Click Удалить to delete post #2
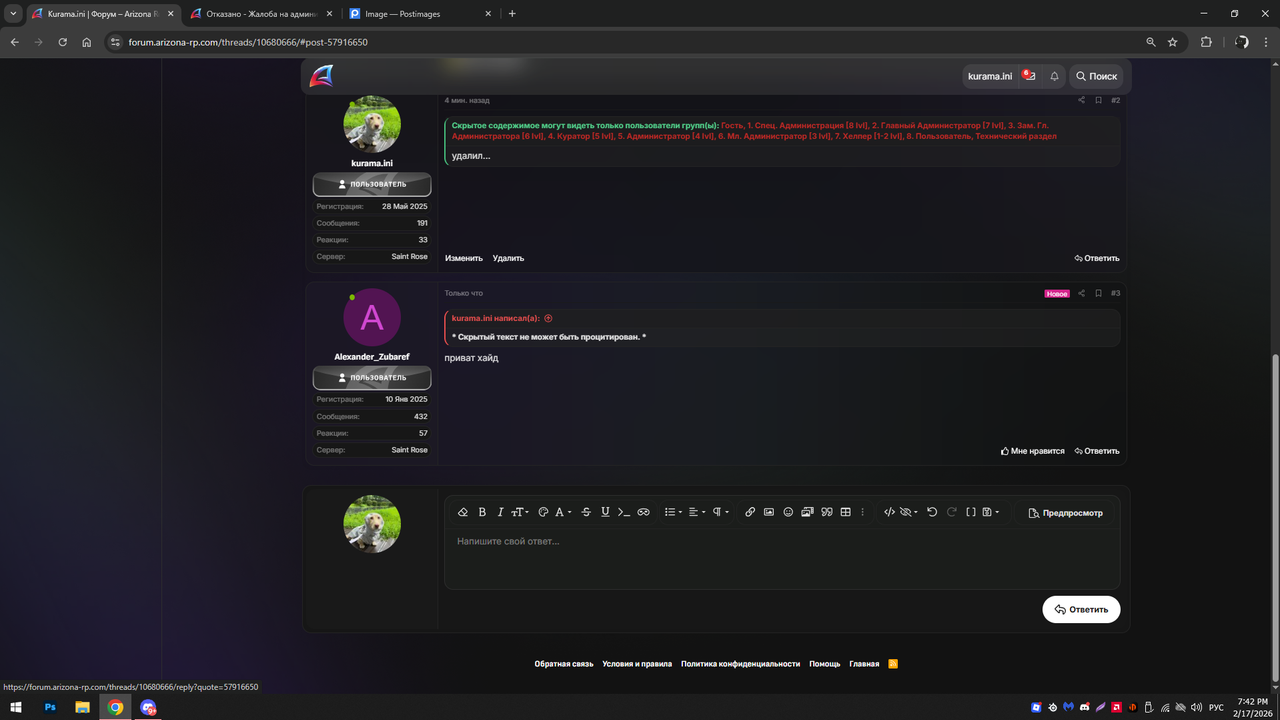Viewport: 1280px width, 720px height. pos(508,258)
